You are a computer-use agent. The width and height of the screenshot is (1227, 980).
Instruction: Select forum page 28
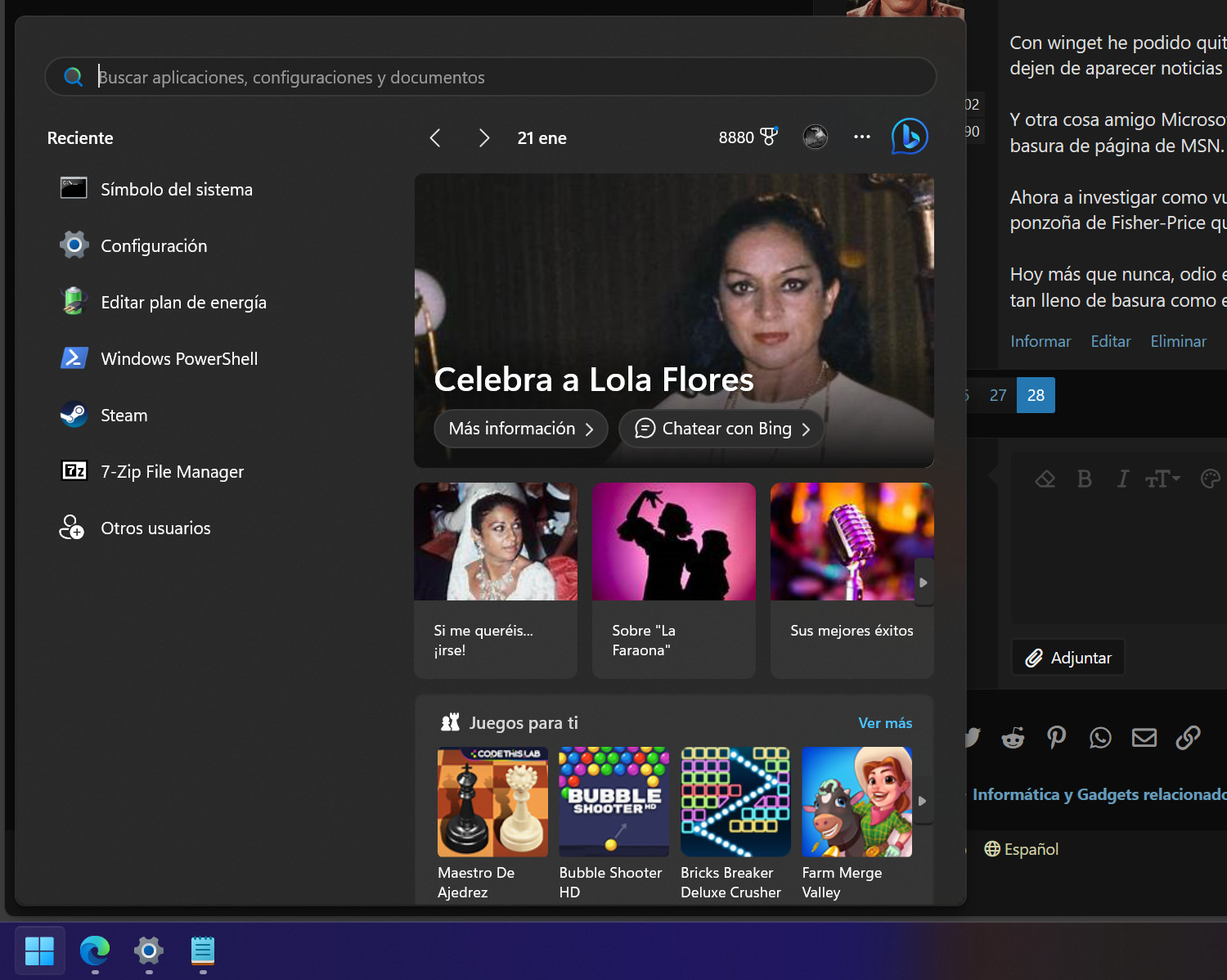coord(1036,395)
